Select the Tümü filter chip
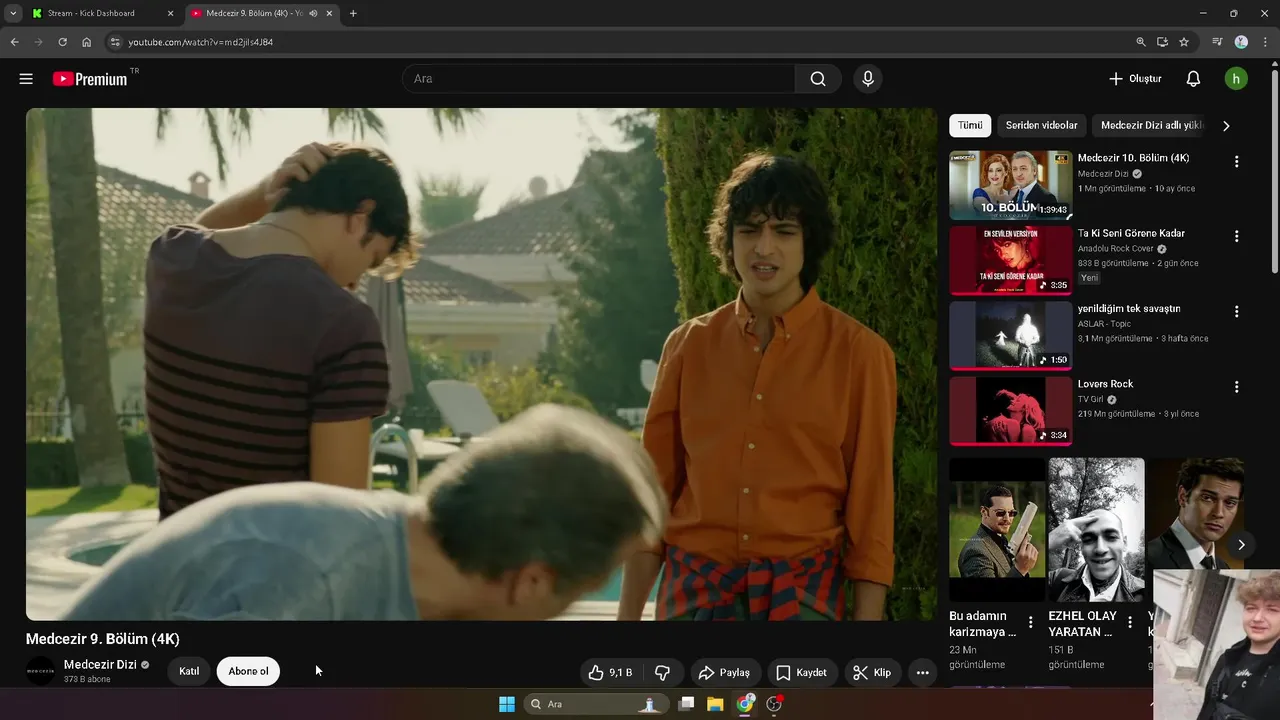1280x720 pixels. (x=970, y=125)
